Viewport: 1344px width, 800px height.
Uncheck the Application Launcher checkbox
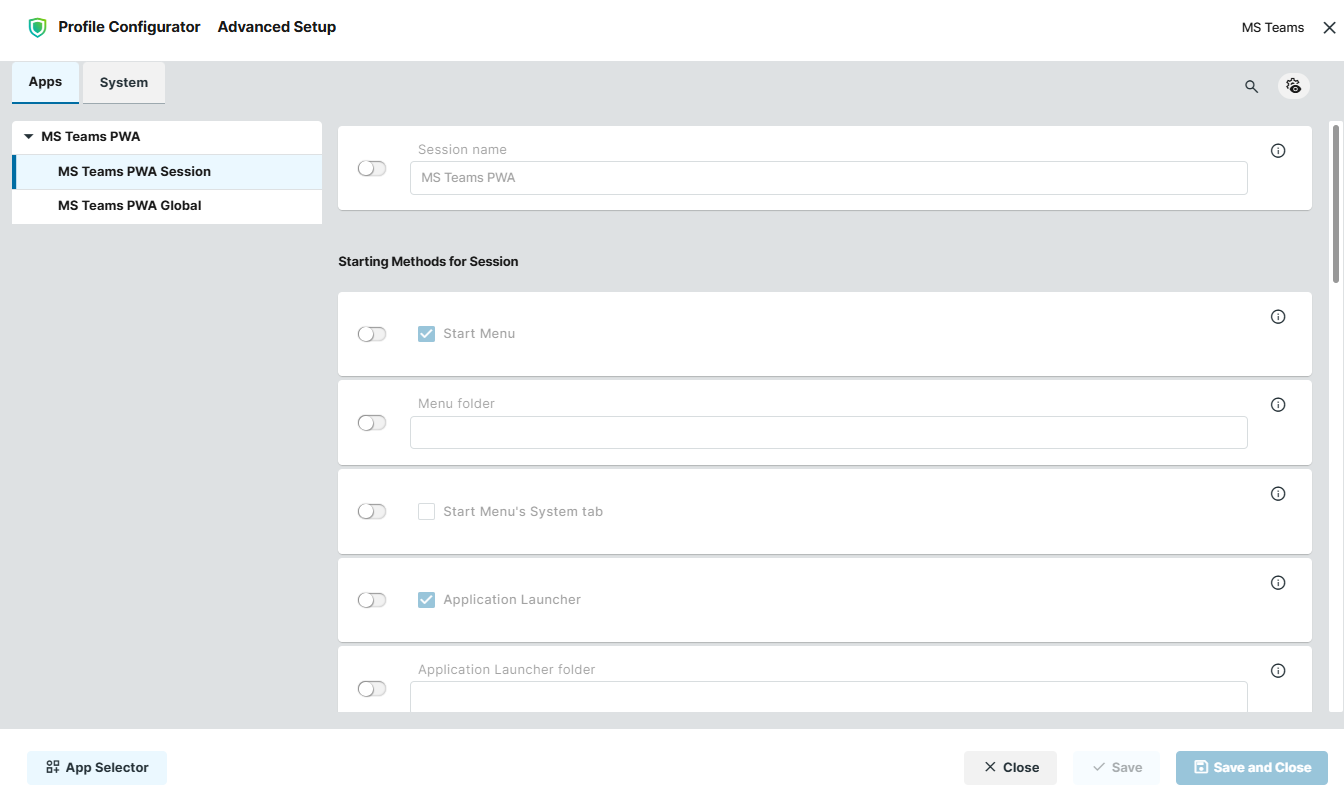click(x=426, y=600)
